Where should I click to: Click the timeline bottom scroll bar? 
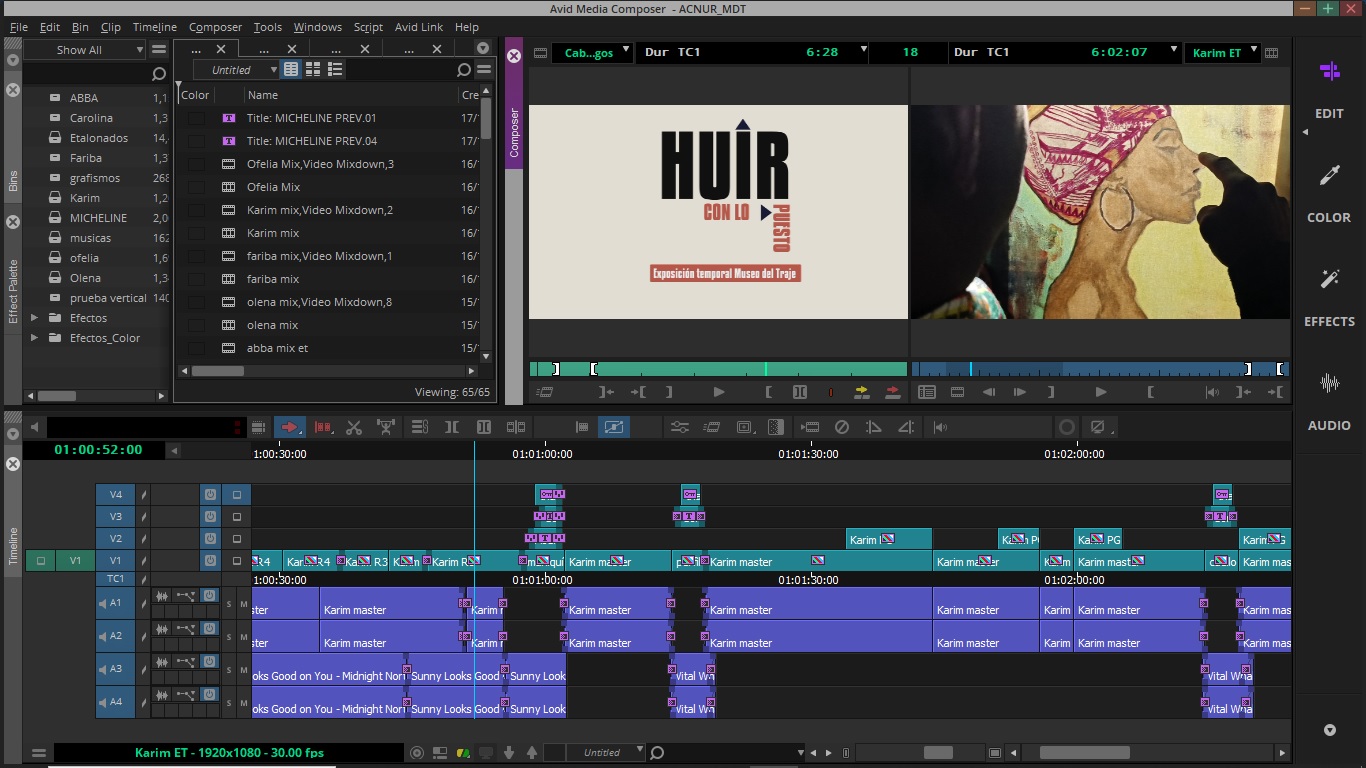tap(1084, 752)
